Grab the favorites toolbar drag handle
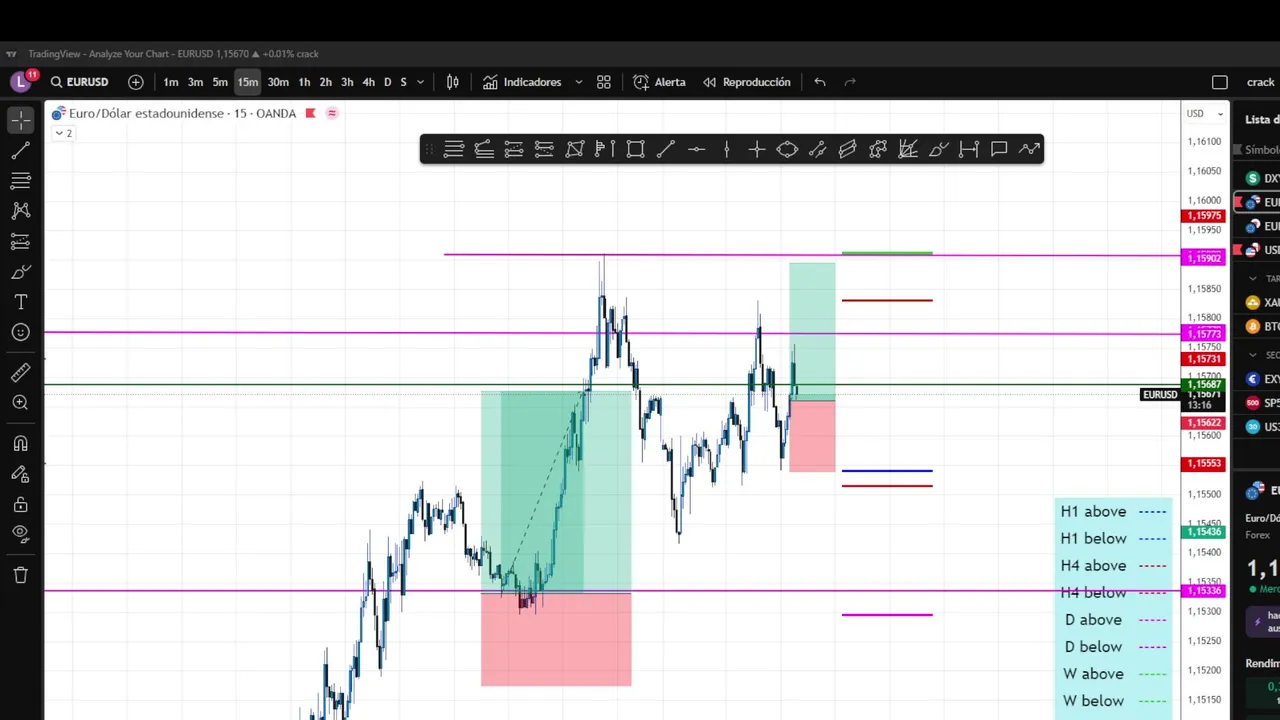 pos(429,149)
